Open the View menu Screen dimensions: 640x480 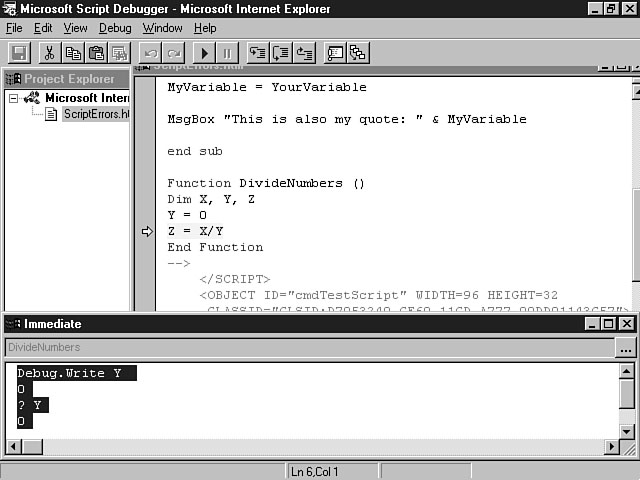click(x=75, y=28)
